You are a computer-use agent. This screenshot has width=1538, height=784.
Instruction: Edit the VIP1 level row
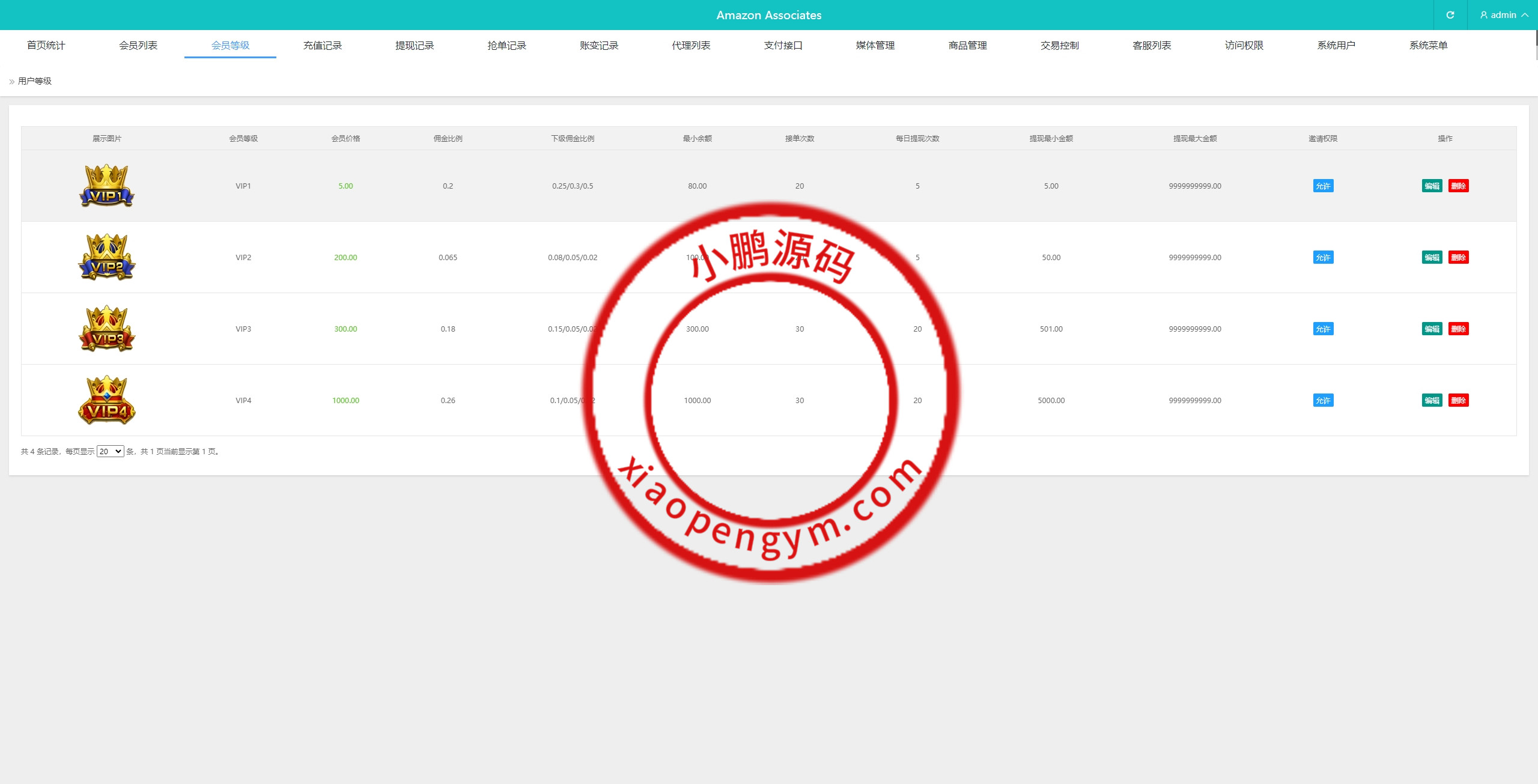point(1432,186)
